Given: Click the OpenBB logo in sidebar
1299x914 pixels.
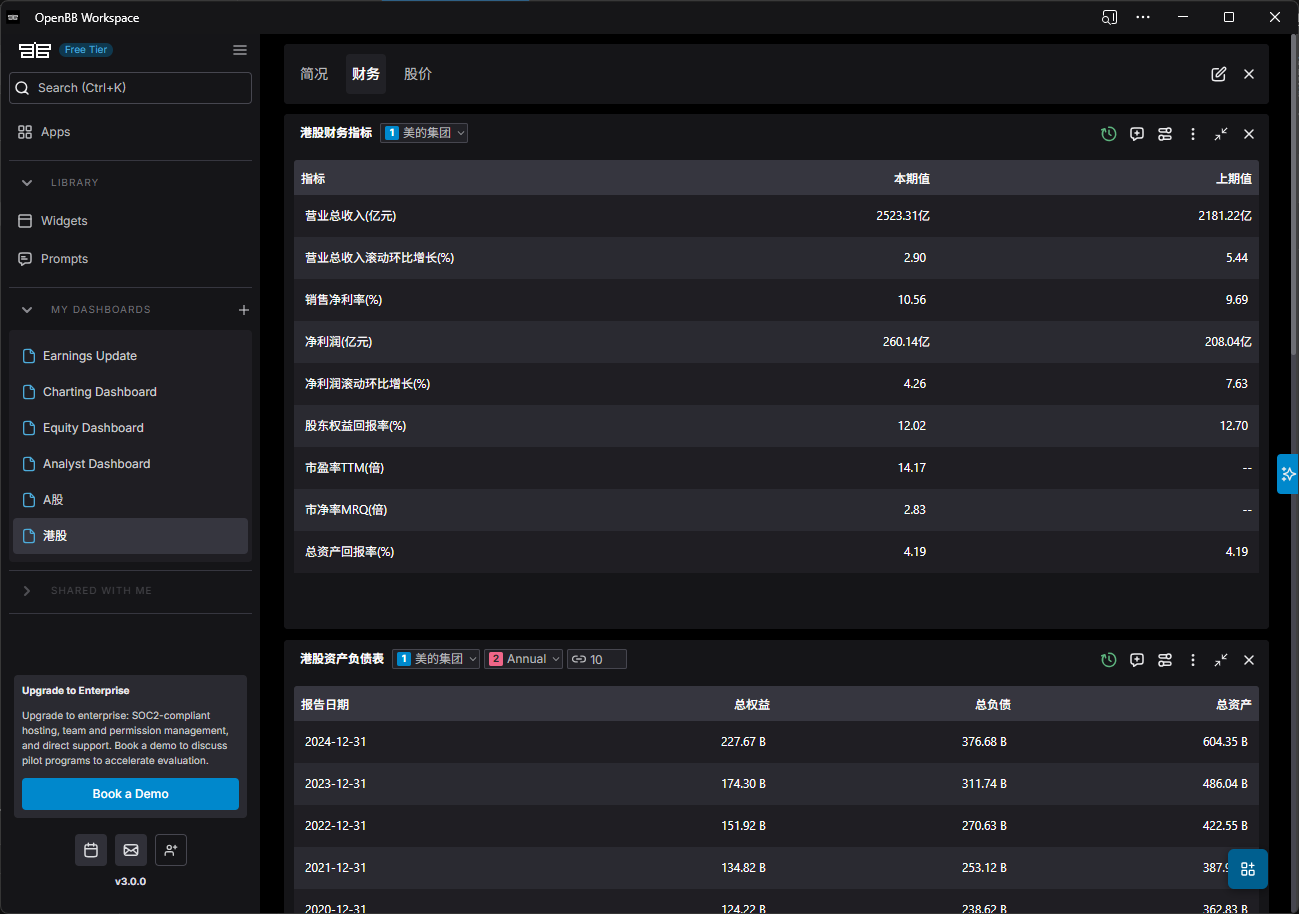Looking at the screenshot, I should 34,50.
